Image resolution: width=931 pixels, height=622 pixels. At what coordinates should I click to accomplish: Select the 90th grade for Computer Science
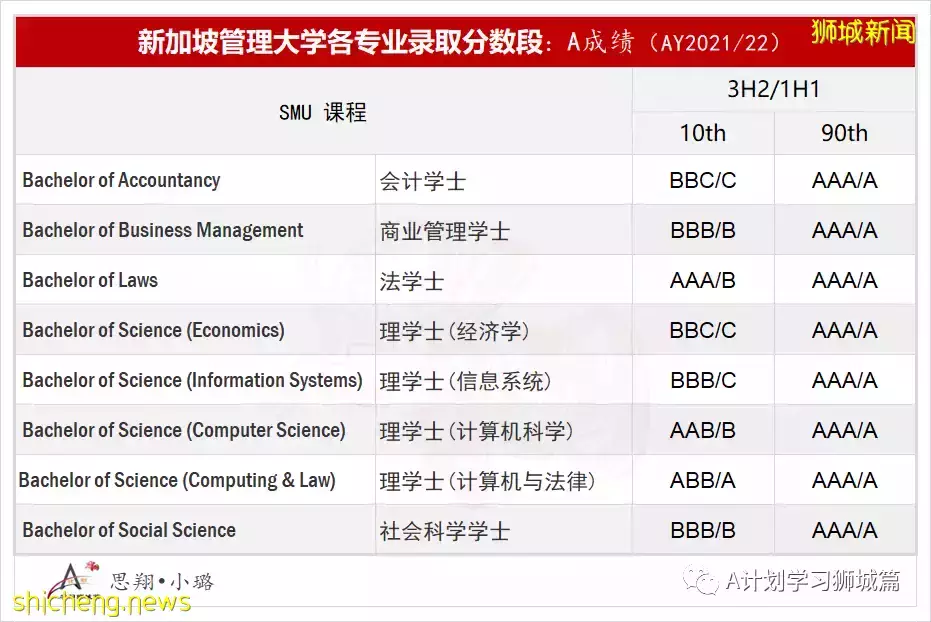pos(844,430)
